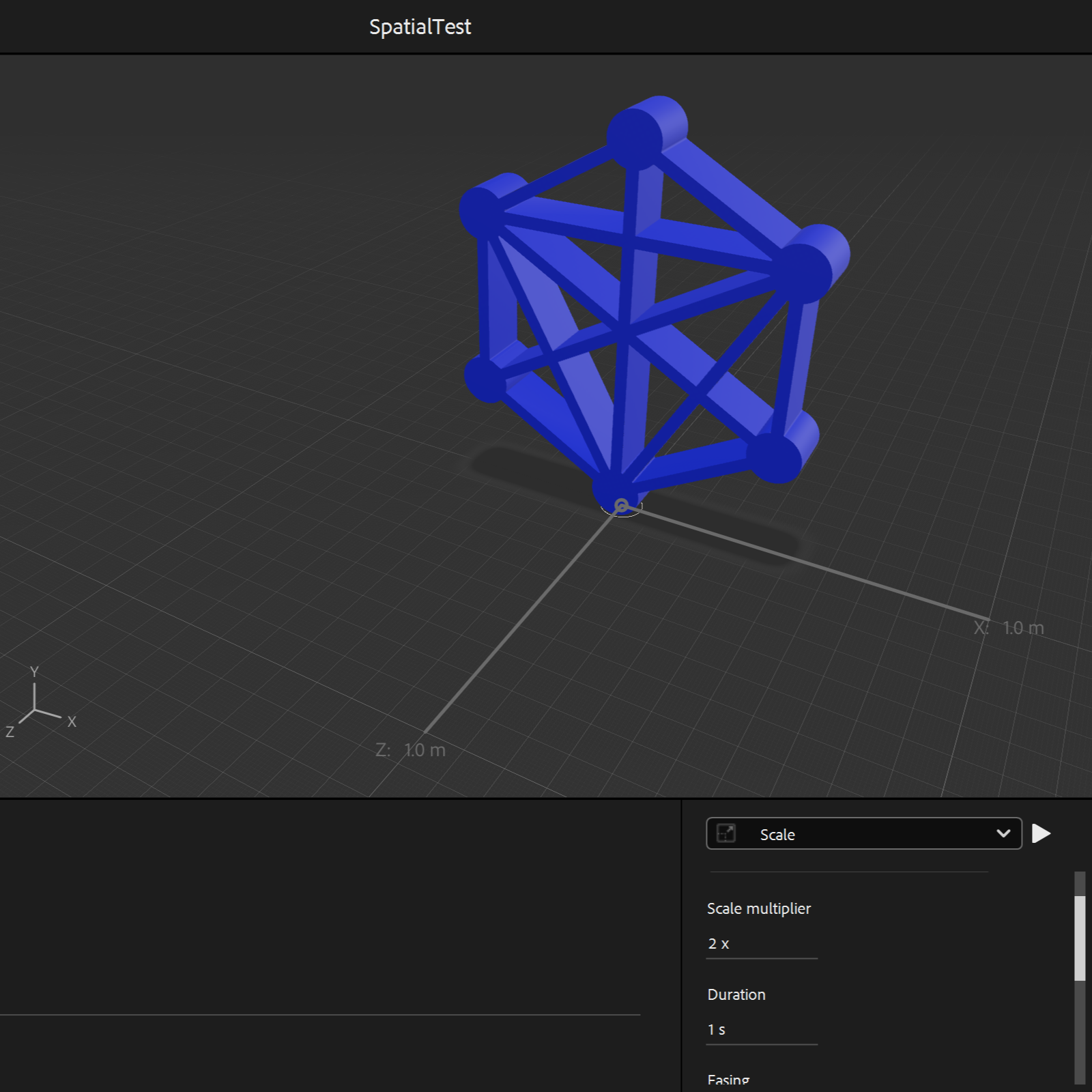Viewport: 1092px width, 1092px height.
Task: Click the Z: 1.0 m axis label
Action: point(411,750)
